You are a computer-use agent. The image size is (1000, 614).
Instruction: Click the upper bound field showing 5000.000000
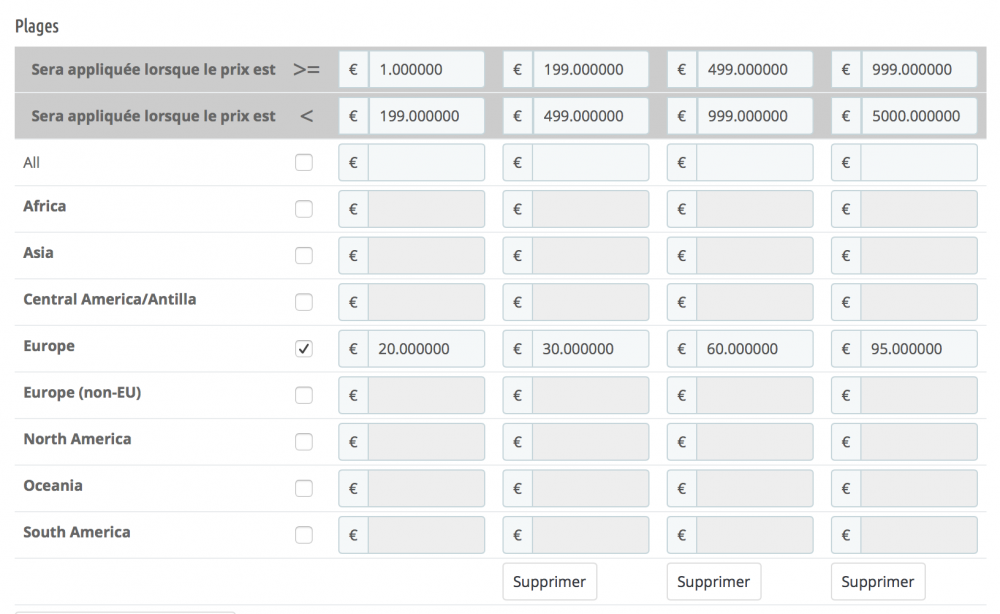917,116
